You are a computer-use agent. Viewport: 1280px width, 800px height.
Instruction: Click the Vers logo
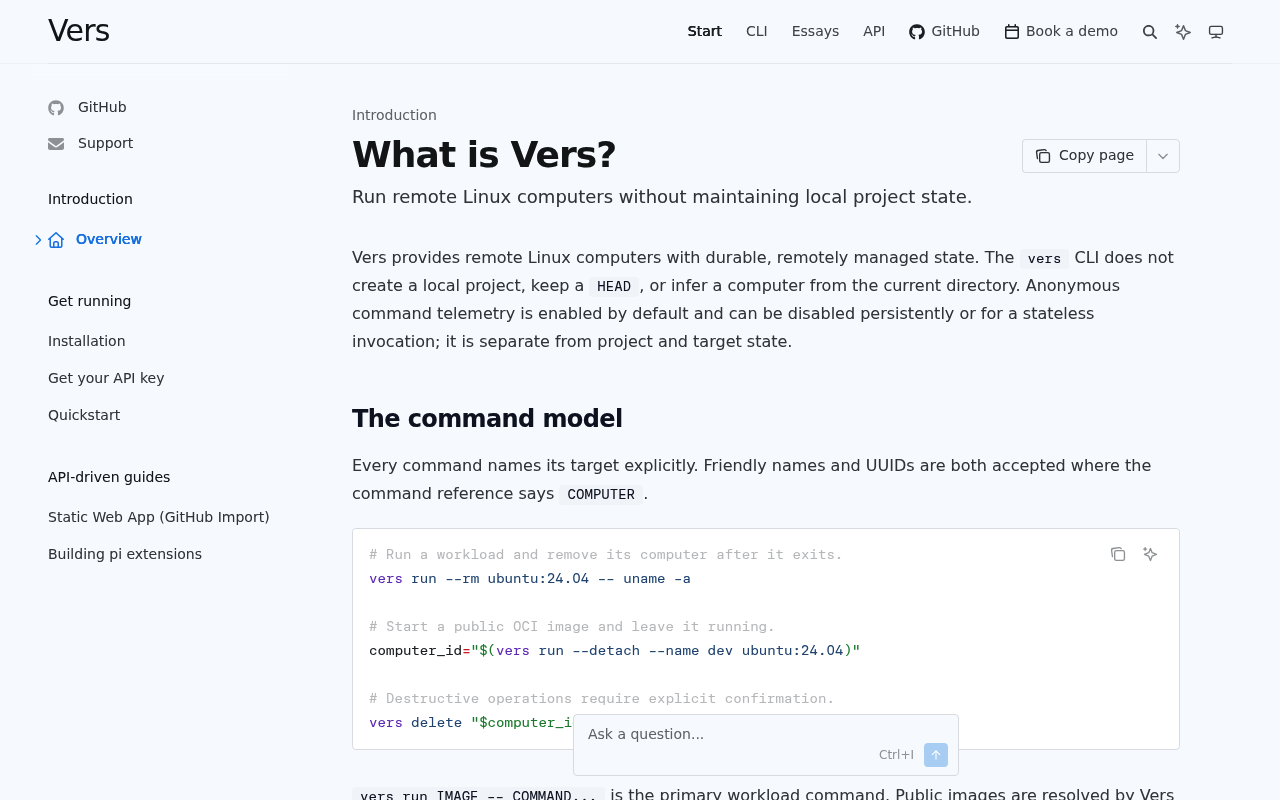click(79, 31)
